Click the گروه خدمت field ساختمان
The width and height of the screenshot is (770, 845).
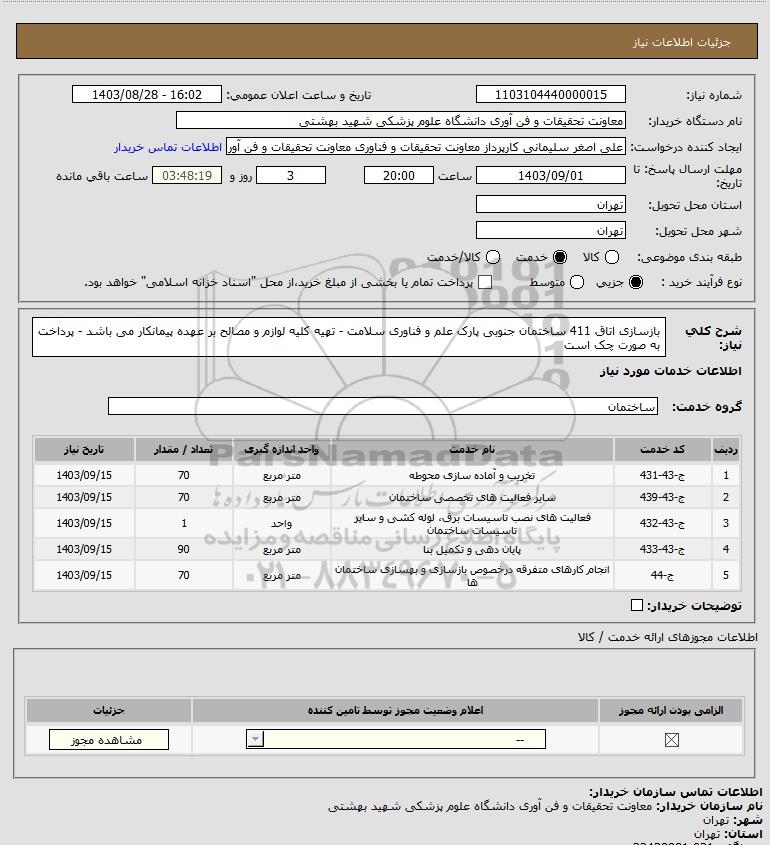coord(383,406)
